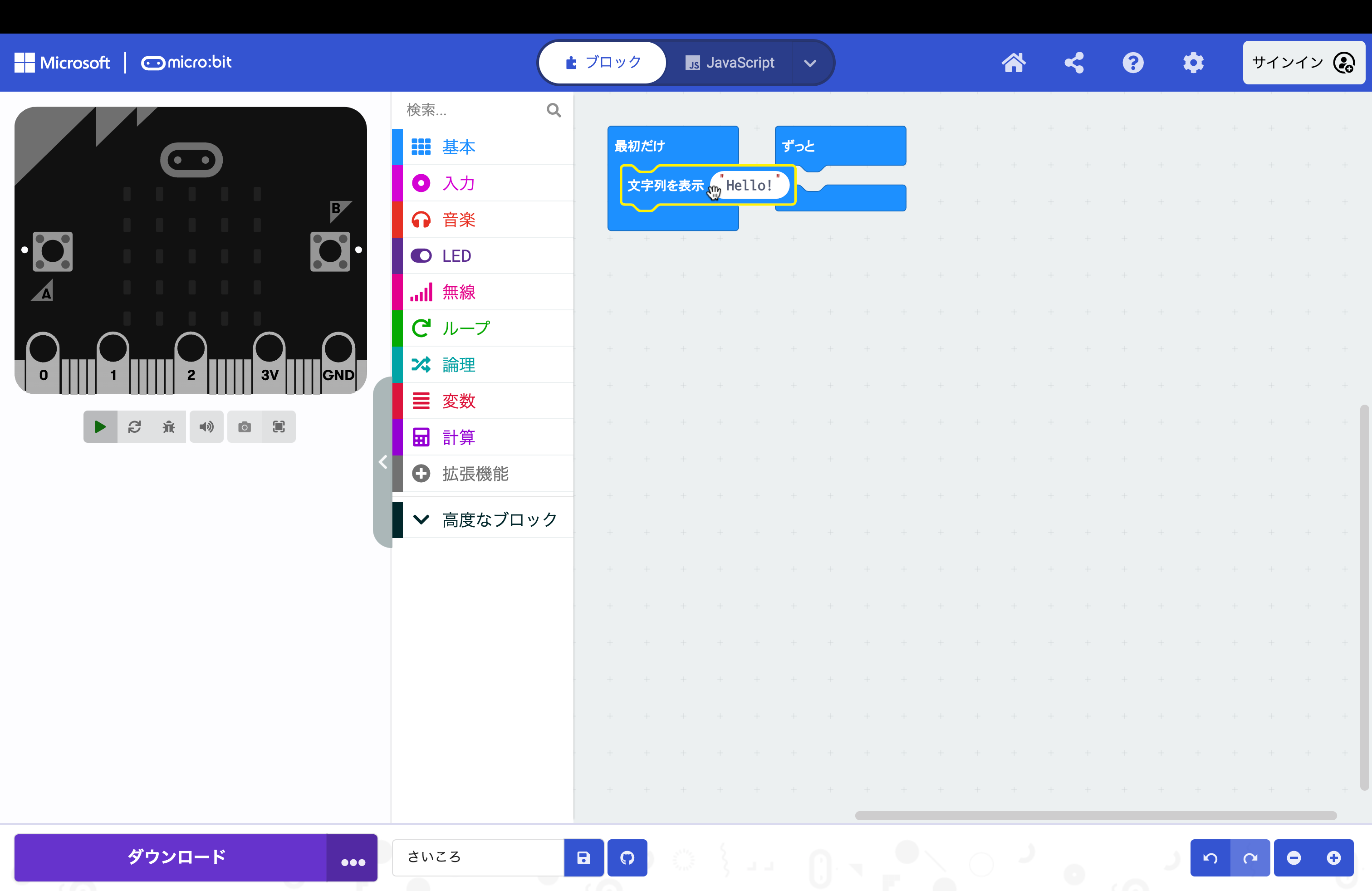The width and height of the screenshot is (1372, 891).
Task: Redo the last action
Action: pyautogui.click(x=1250, y=857)
